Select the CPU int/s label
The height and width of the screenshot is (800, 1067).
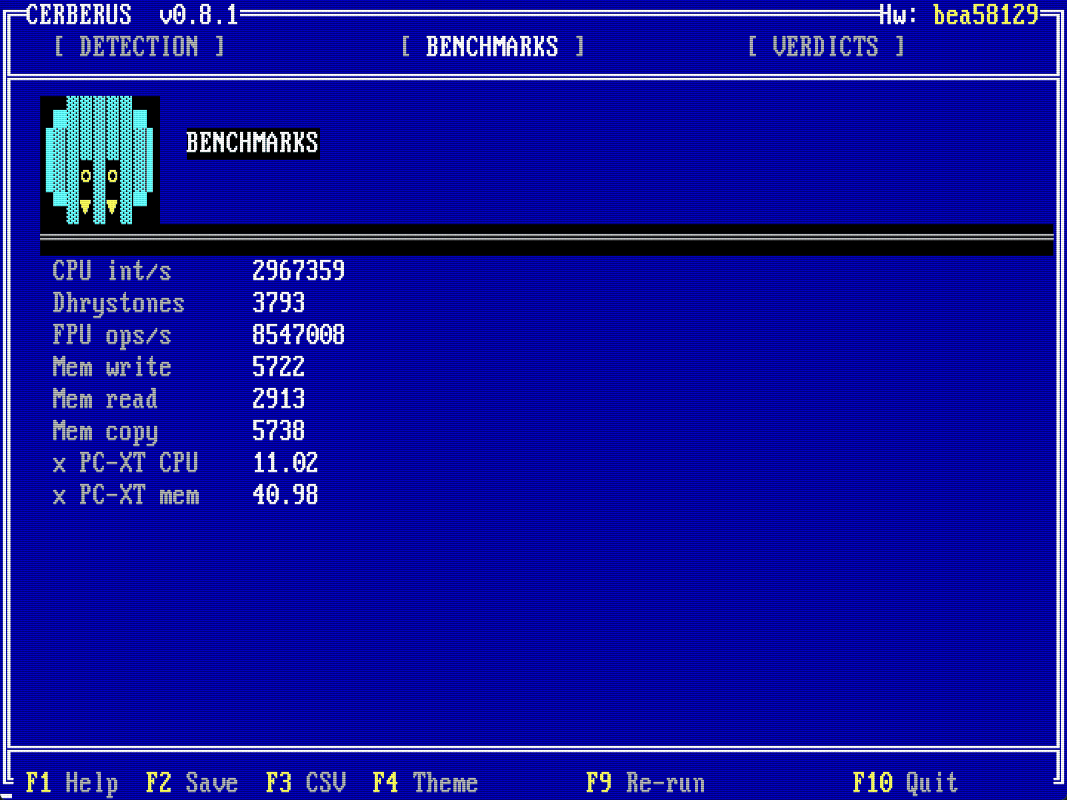pos(112,271)
